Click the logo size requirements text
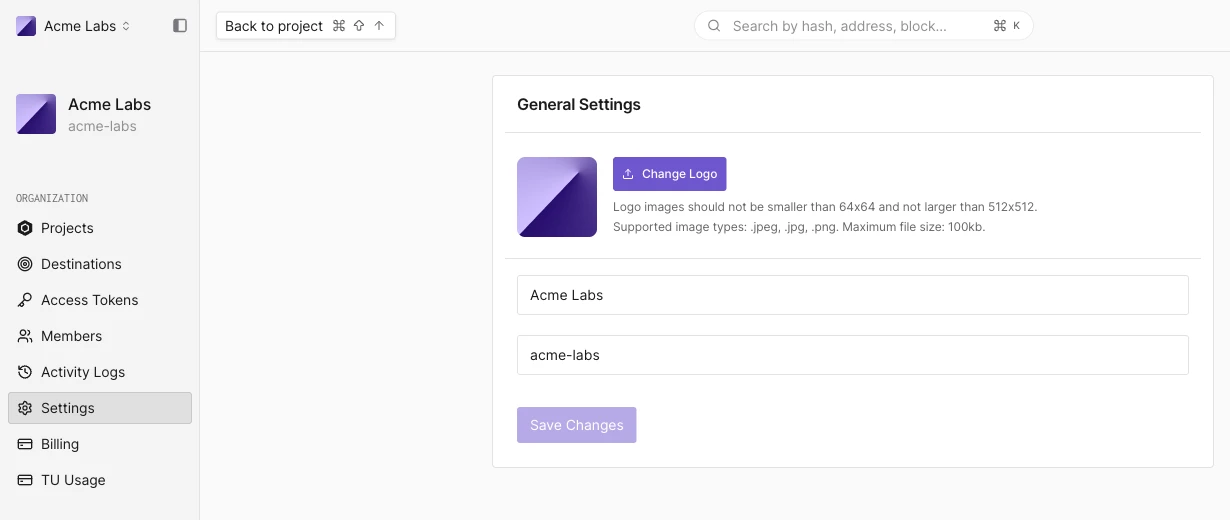Image resolution: width=1230 pixels, height=520 pixels. pos(825,207)
